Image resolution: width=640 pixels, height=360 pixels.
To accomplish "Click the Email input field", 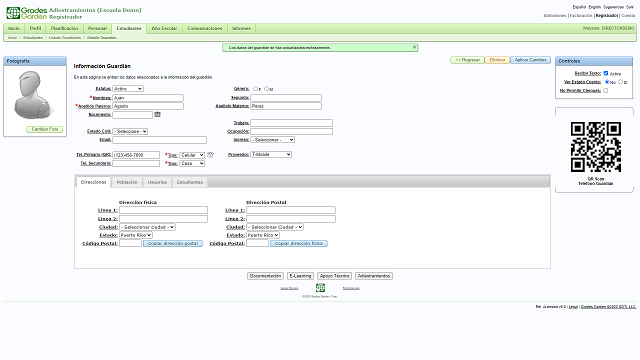I will point(159,140).
